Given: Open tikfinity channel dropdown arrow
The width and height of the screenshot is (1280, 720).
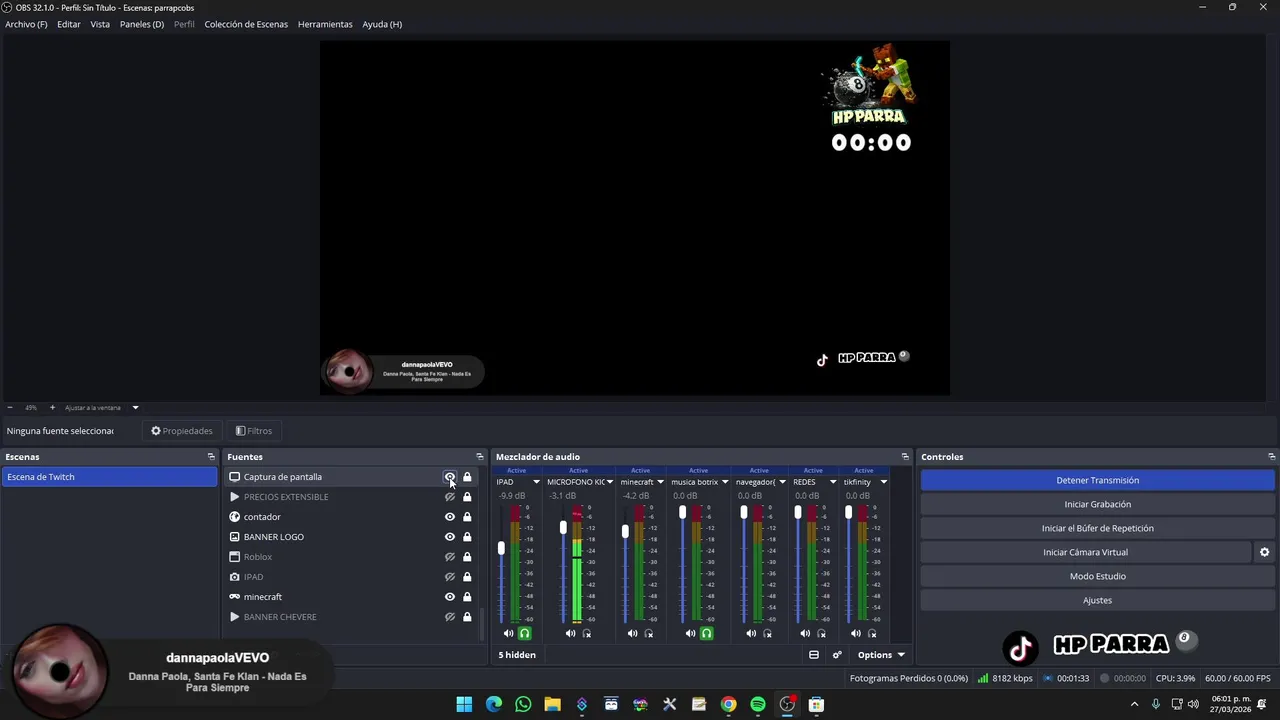Looking at the screenshot, I should coord(883,482).
